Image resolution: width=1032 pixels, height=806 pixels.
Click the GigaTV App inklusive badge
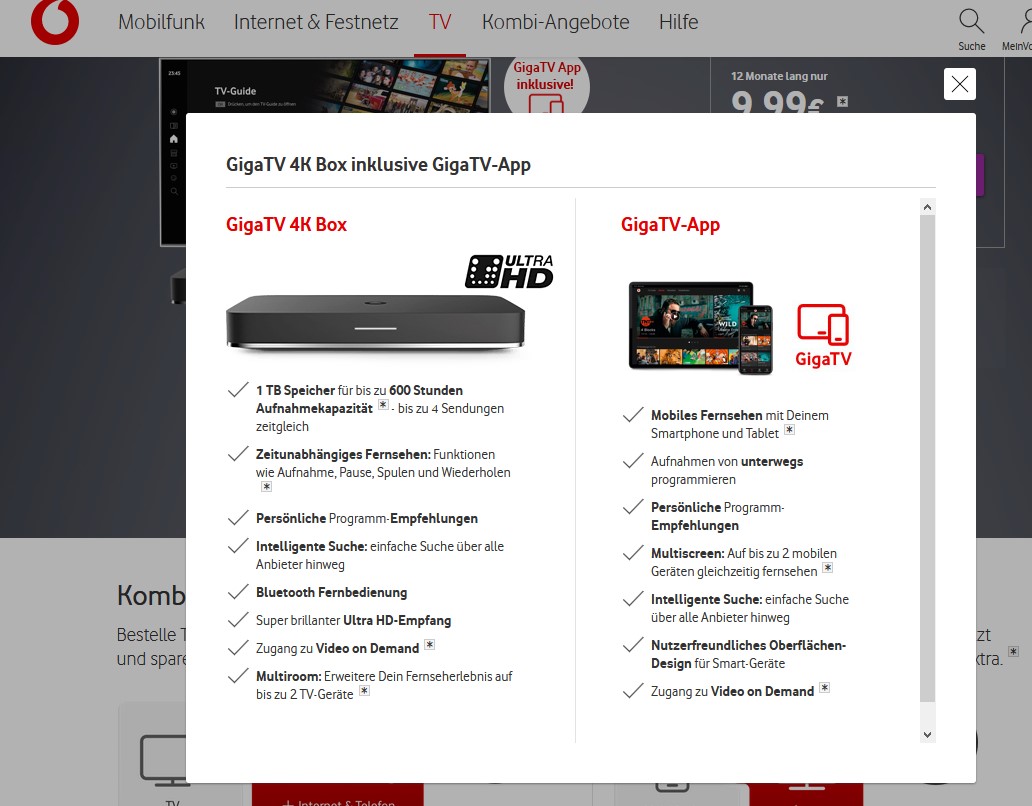(x=546, y=86)
